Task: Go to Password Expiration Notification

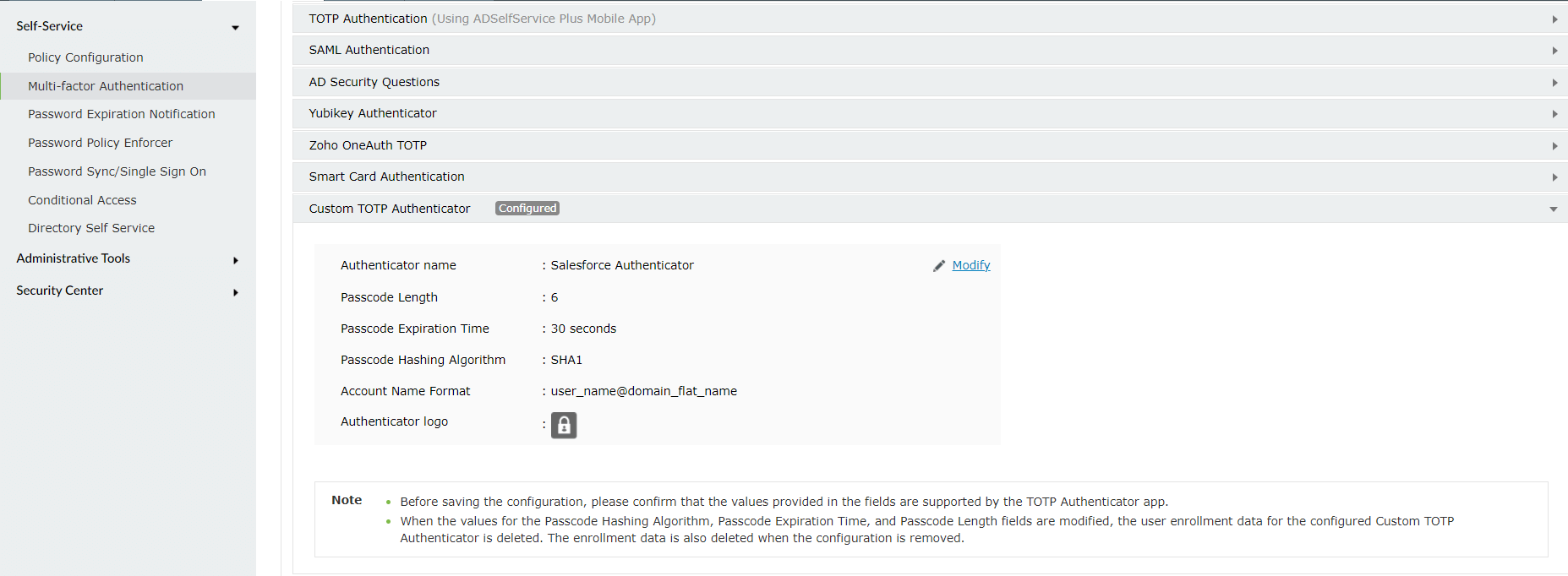Action: click(x=121, y=114)
